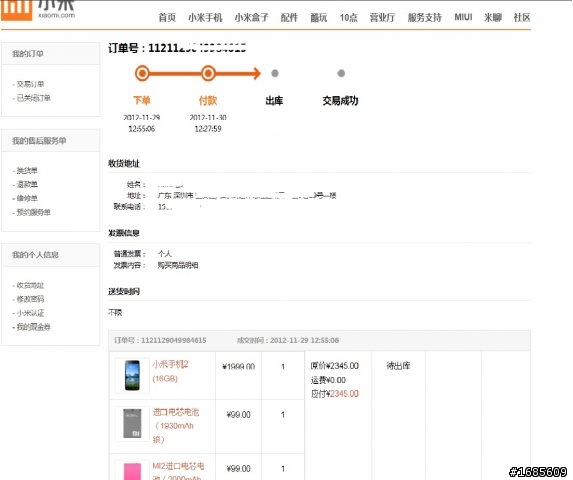Open 修改密码 in the sidebar
Screen dimensions: 573x480
coord(30,299)
